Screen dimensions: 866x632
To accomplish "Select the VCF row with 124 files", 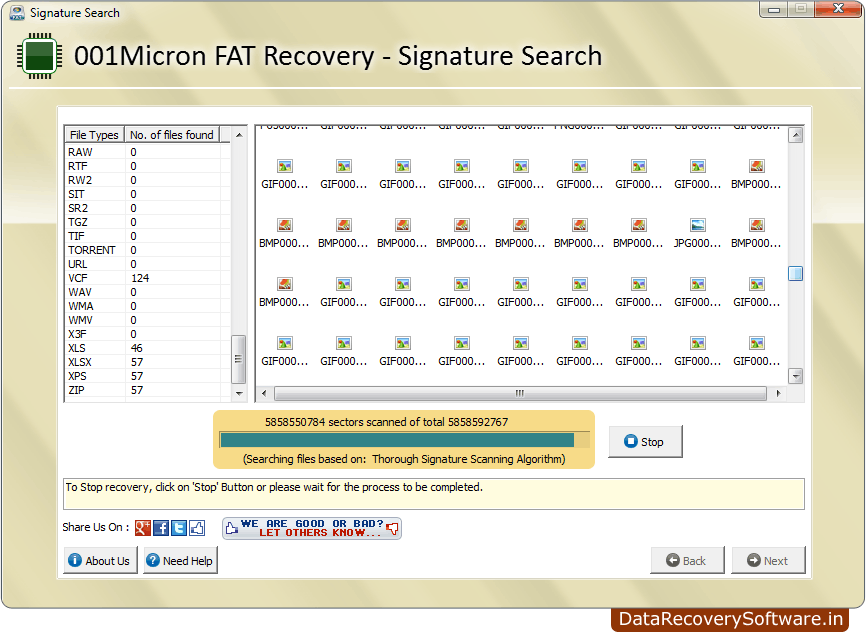I will pos(147,278).
